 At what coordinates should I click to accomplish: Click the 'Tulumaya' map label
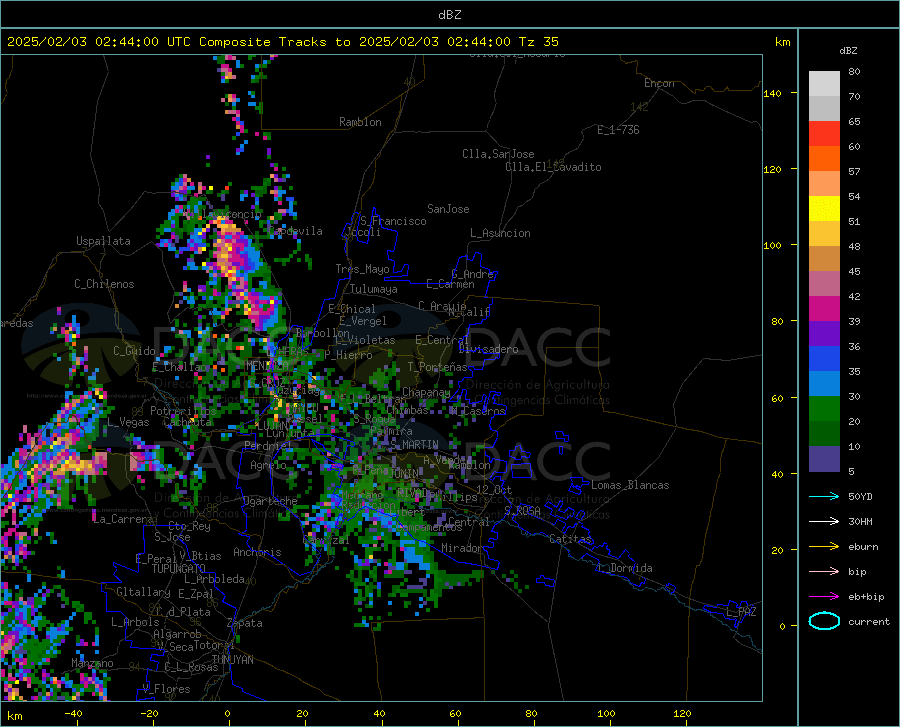click(373, 289)
